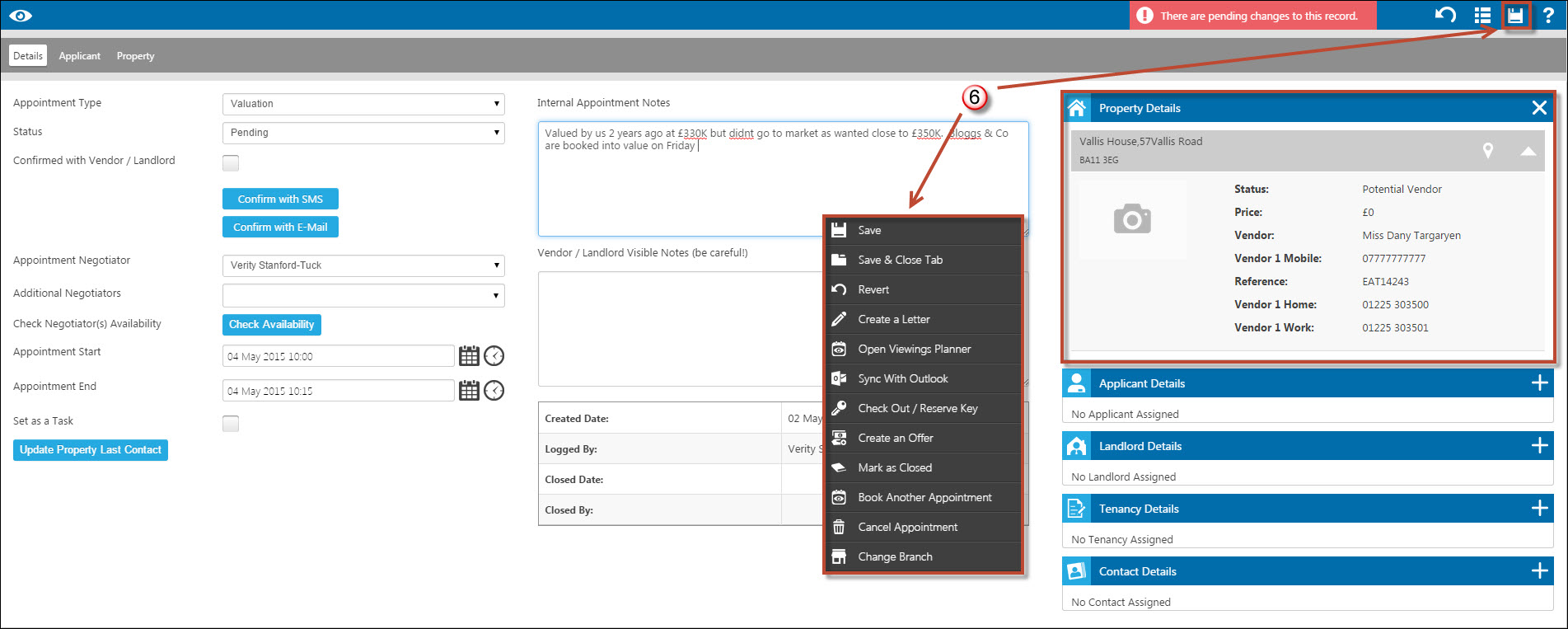Open the Appointment Negotiator dropdown
This screenshot has height=629, width=1568.
click(363, 265)
